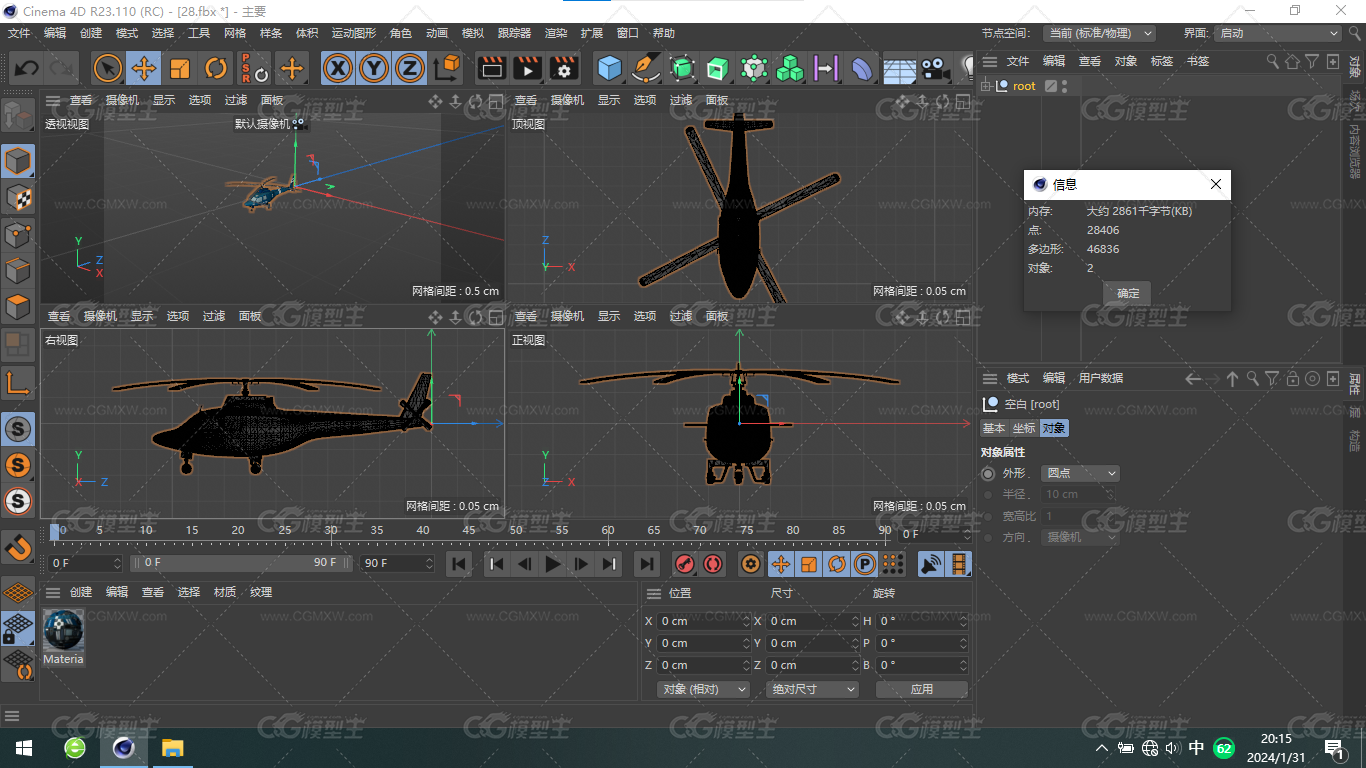Toggle Scale keyframe recording in timeline bar
This screenshot has width=1366, height=768.
(x=808, y=564)
